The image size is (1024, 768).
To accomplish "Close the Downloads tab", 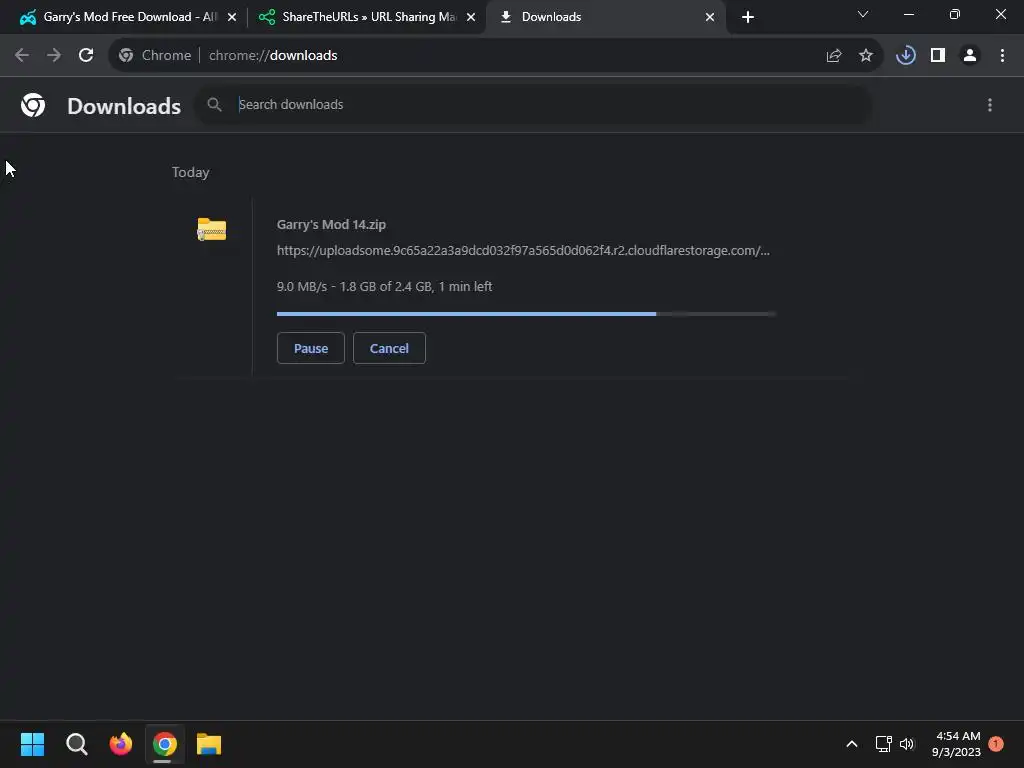I will tap(710, 17).
